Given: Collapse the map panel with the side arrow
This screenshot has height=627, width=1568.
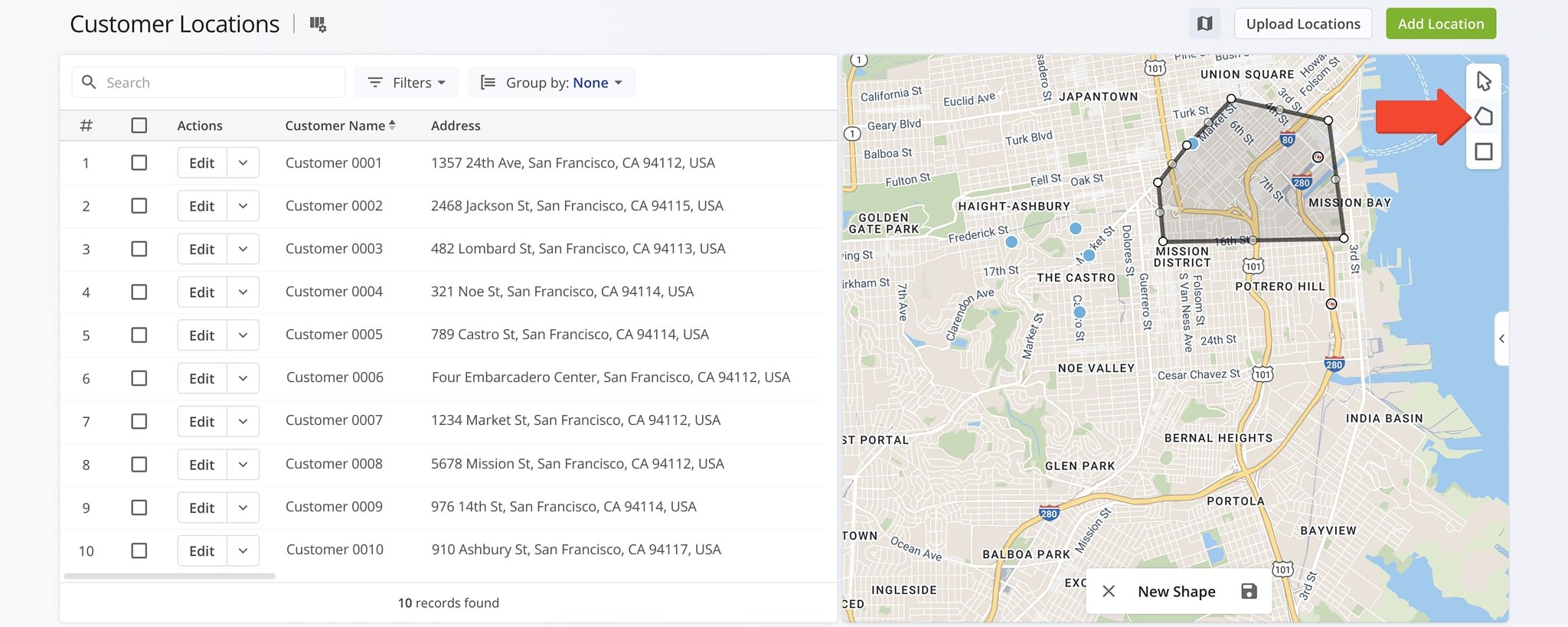Looking at the screenshot, I should [x=1501, y=338].
